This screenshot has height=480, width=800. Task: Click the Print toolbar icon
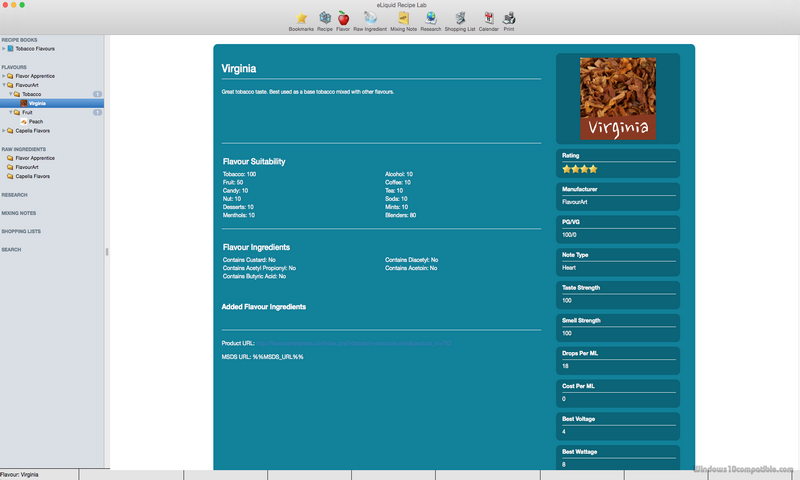(x=509, y=18)
